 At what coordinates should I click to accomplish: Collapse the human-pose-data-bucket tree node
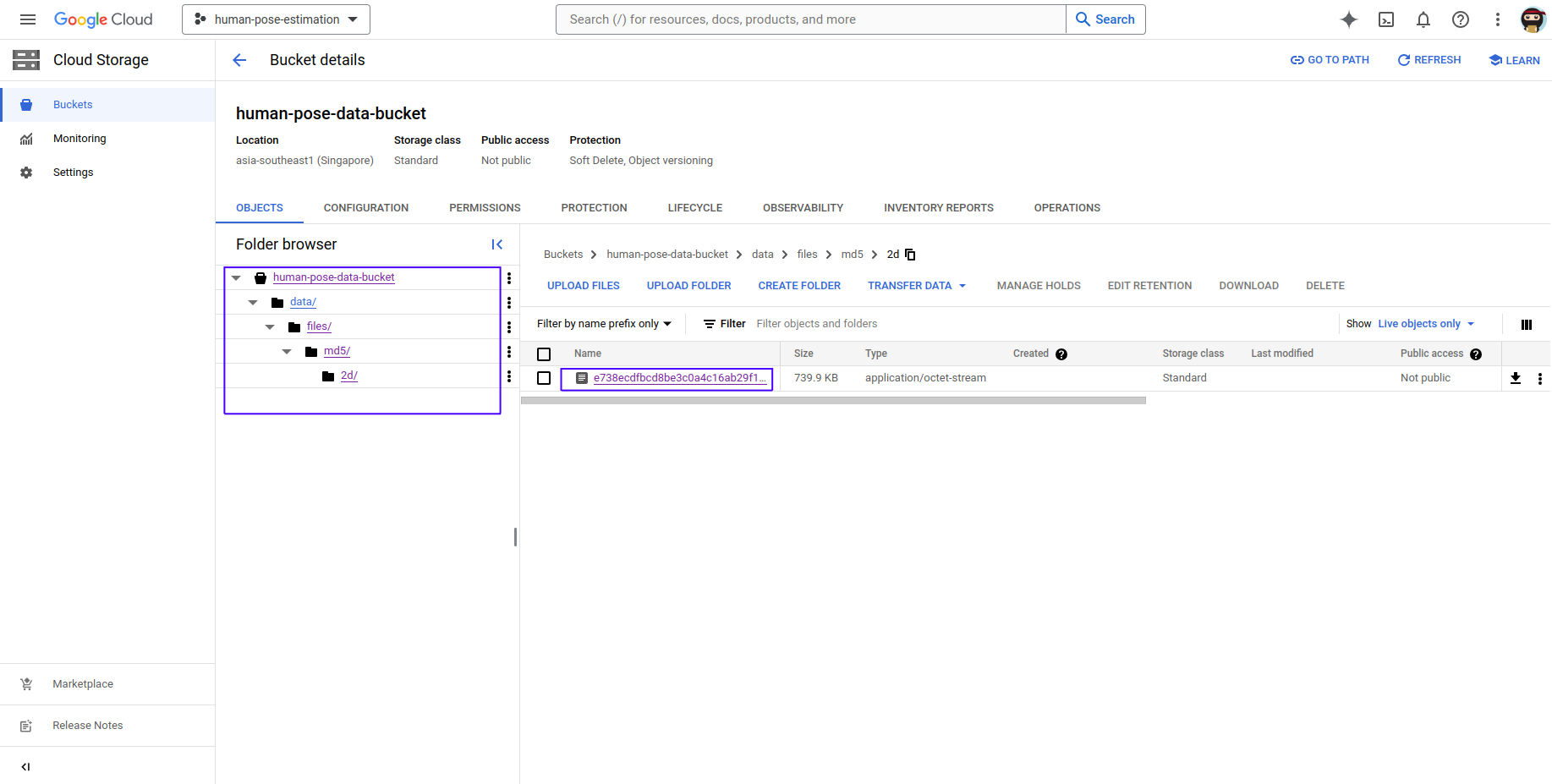pos(236,277)
